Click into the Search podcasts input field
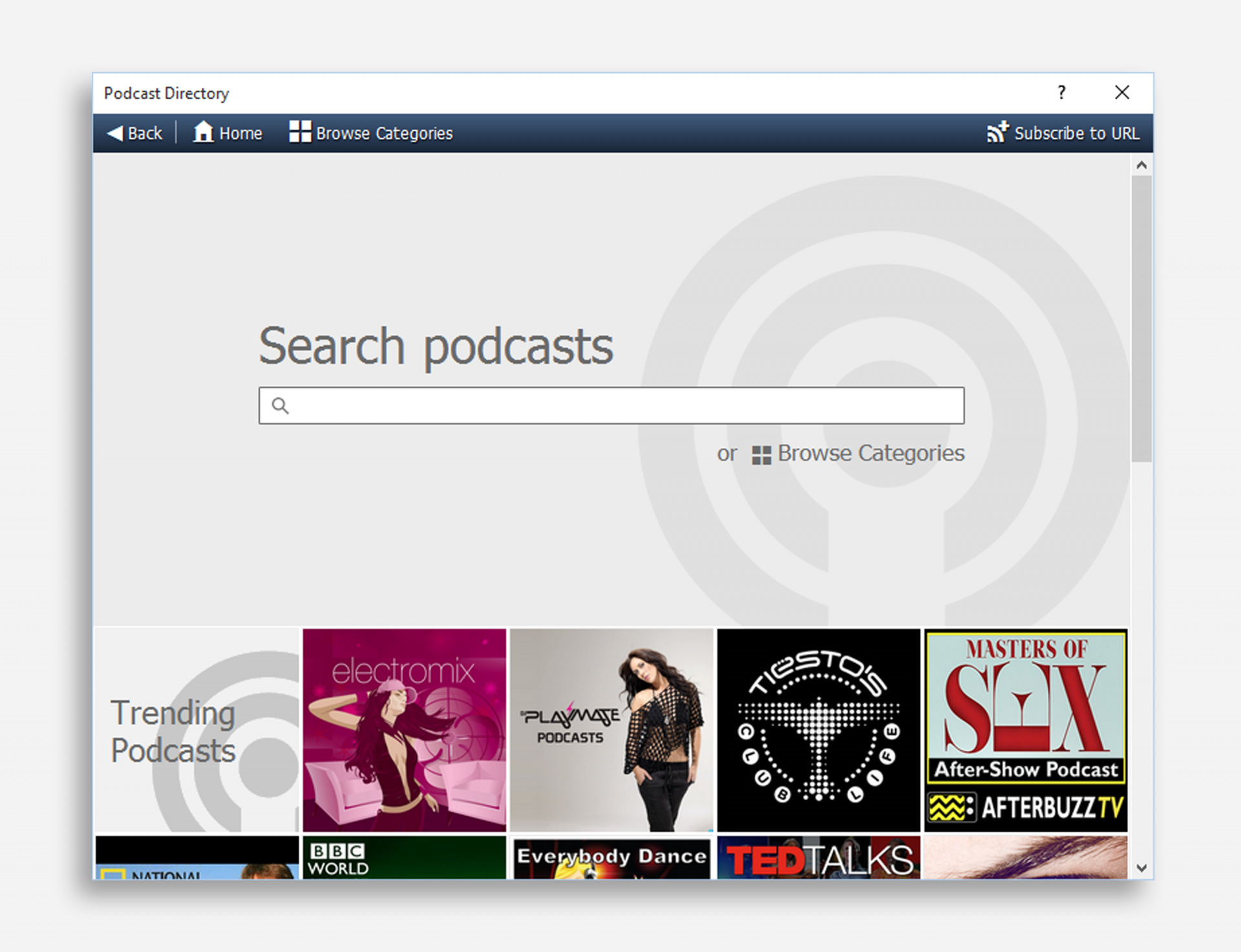 620,406
